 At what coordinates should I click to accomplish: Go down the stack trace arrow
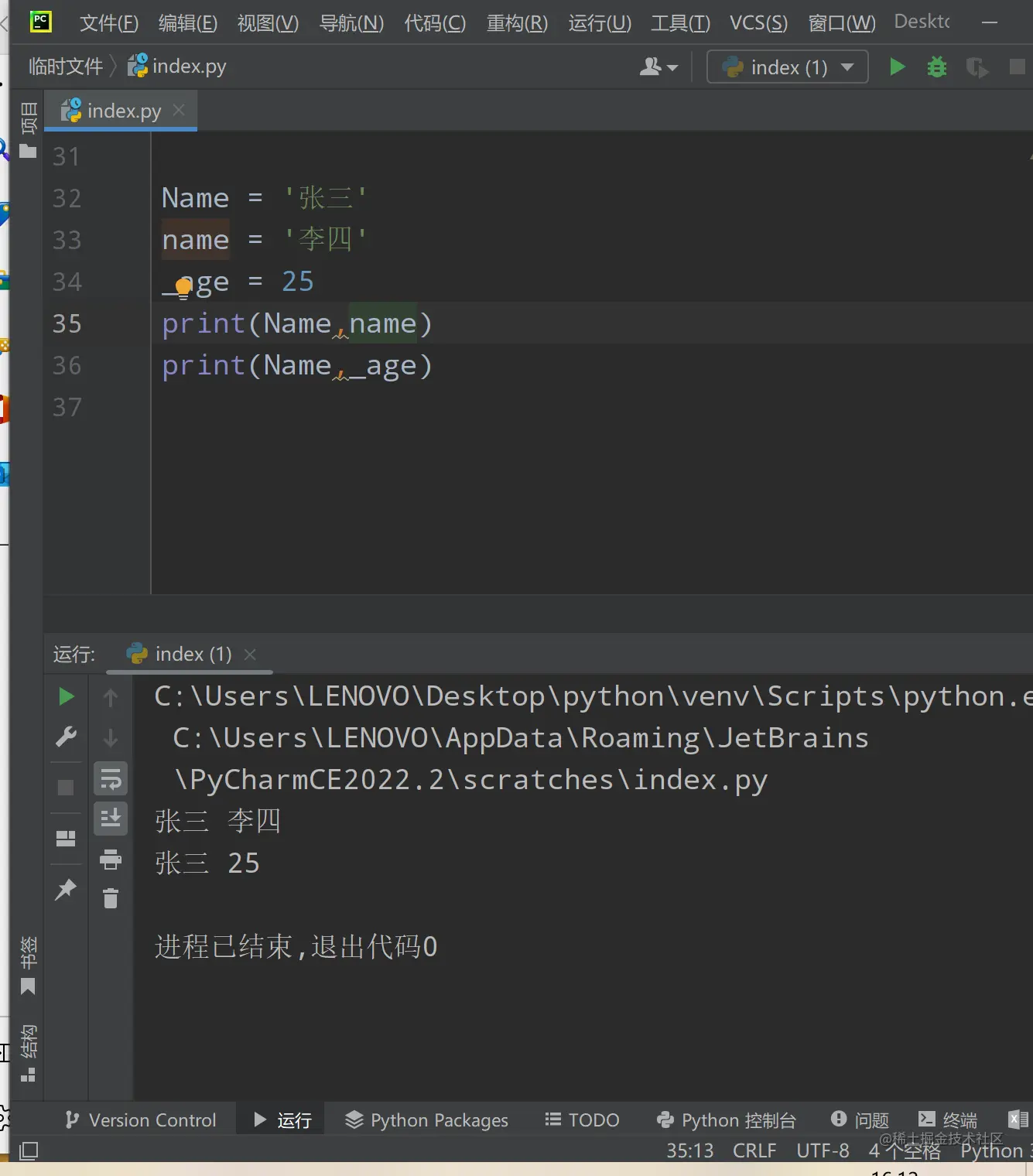point(111,738)
